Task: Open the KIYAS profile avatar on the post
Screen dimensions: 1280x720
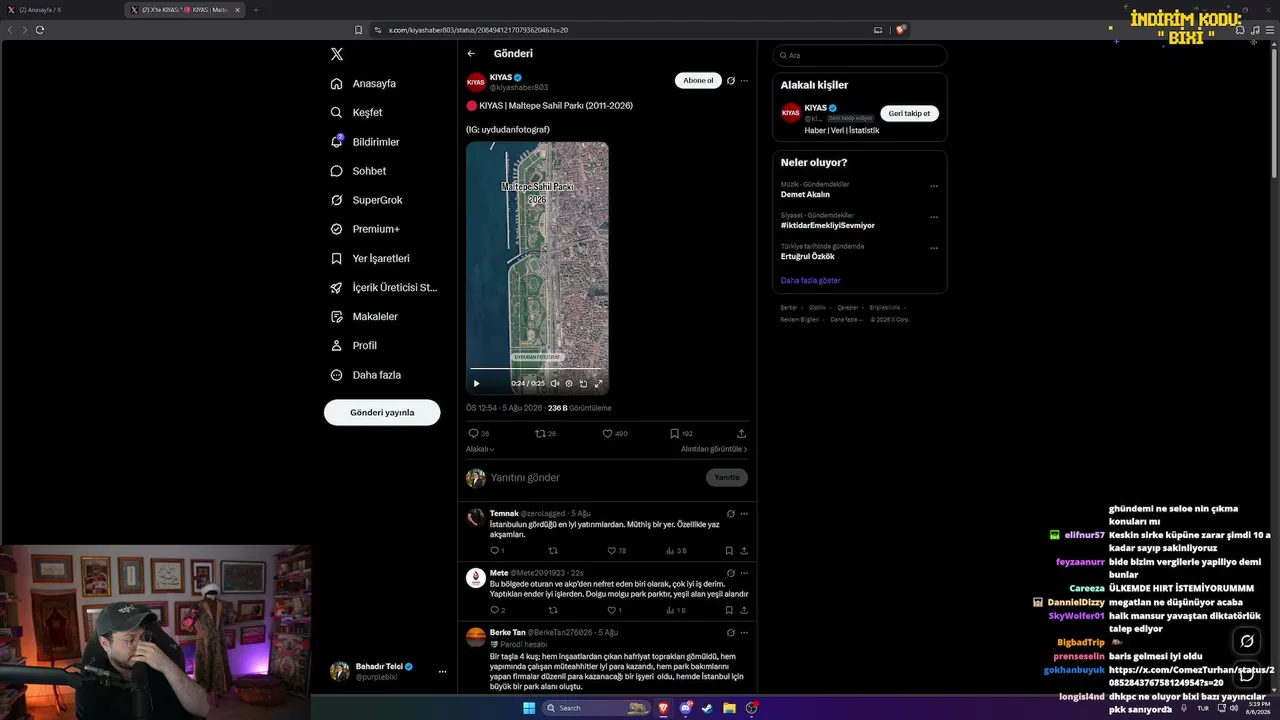Action: [476, 82]
